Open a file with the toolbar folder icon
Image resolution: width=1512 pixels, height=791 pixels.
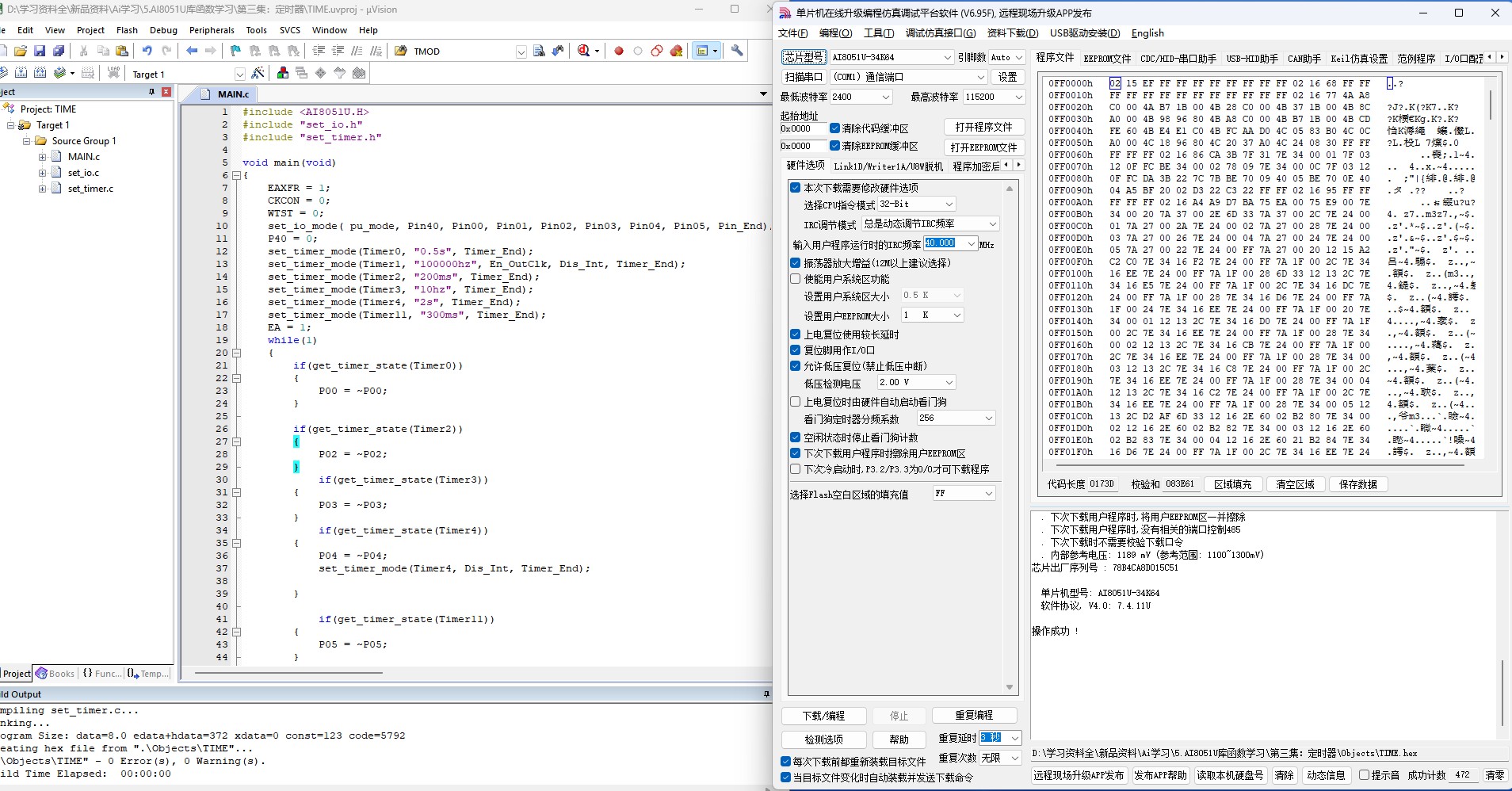coord(21,51)
